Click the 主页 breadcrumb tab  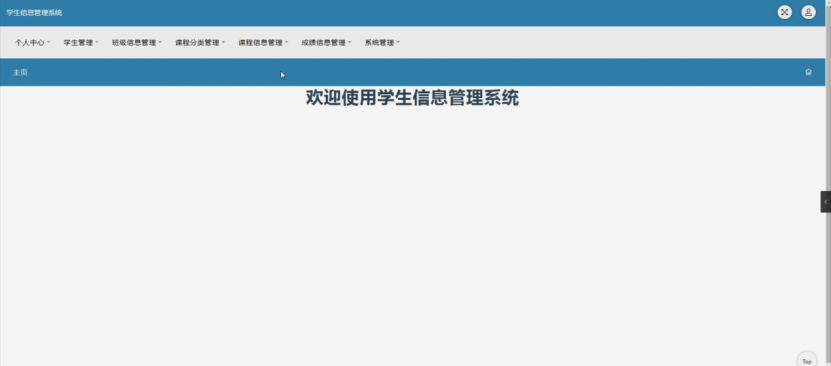point(20,73)
